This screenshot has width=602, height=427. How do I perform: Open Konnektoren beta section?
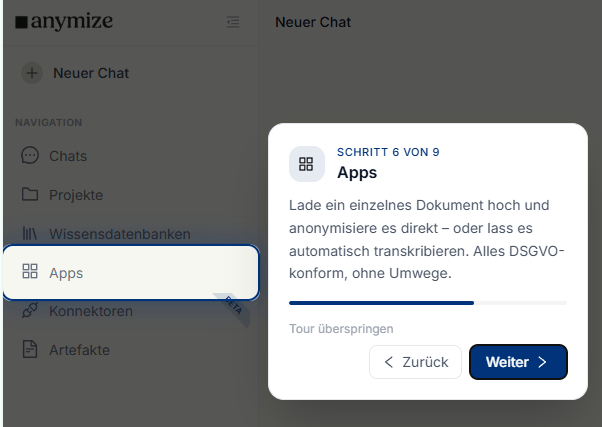[x=91, y=311]
